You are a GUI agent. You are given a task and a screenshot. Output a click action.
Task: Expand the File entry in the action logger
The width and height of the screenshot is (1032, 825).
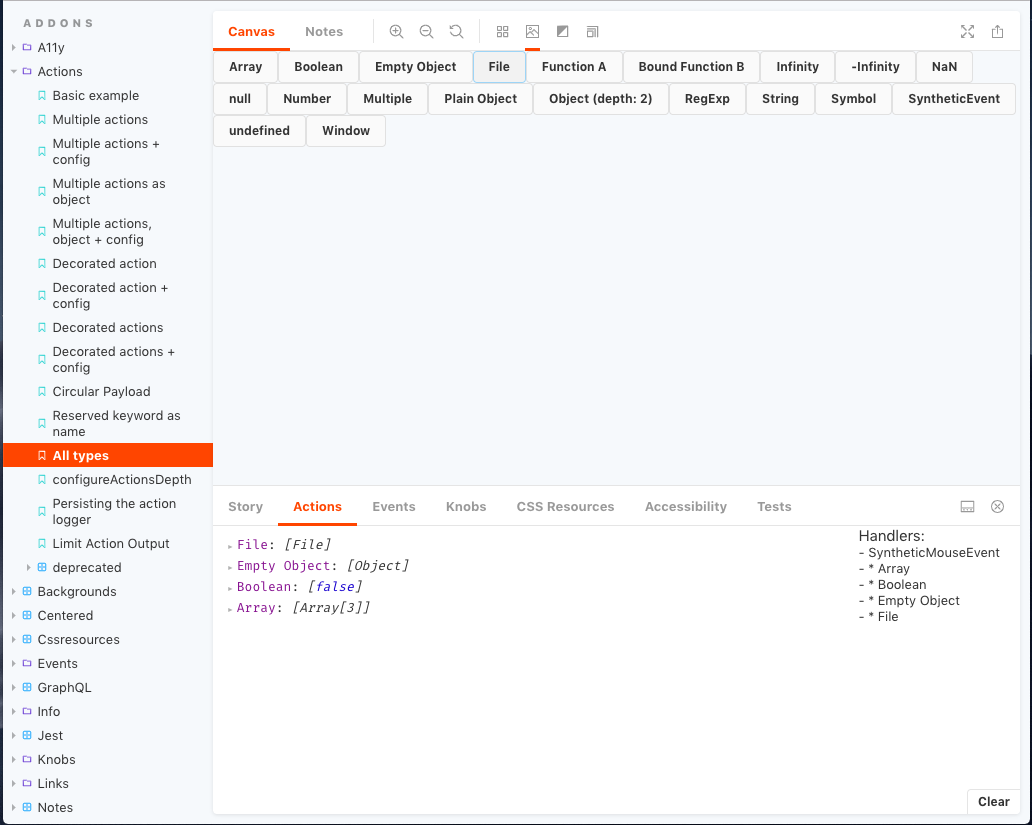pyautogui.click(x=231, y=545)
